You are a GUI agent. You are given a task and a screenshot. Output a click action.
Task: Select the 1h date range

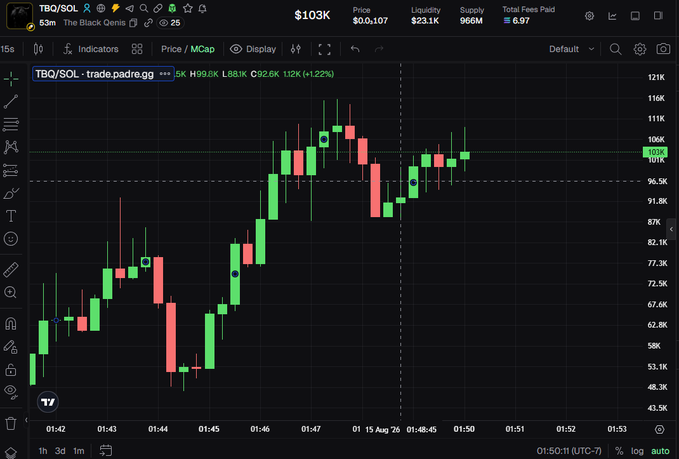pos(43,451)
